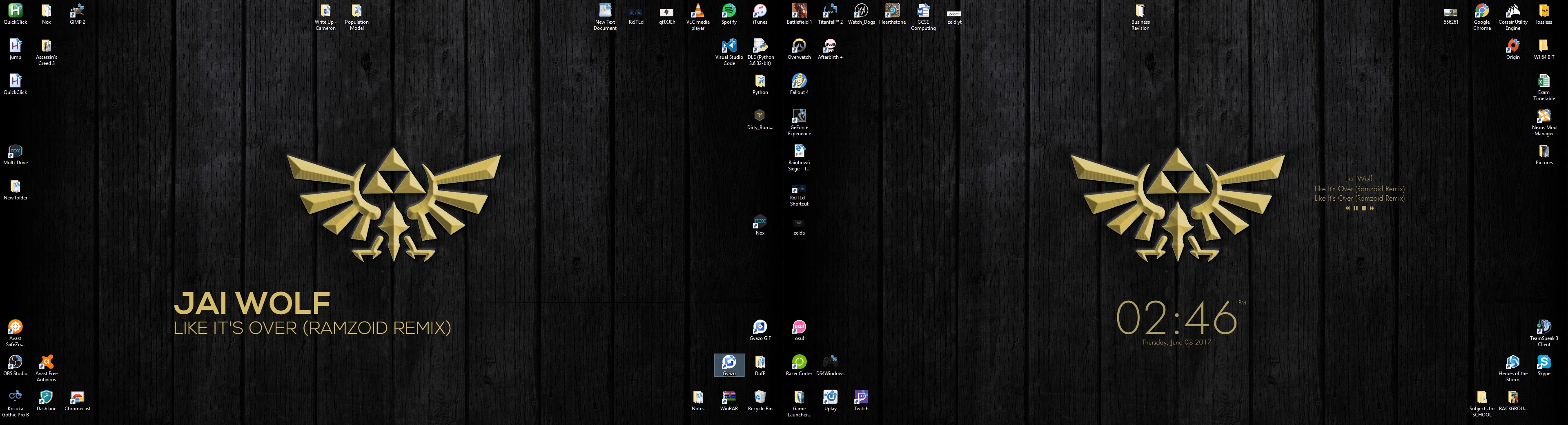The width and height of the screenshot is (1568, 425).
Task: Open the Exam Timetable spreadsheet
Action: 1543,88
